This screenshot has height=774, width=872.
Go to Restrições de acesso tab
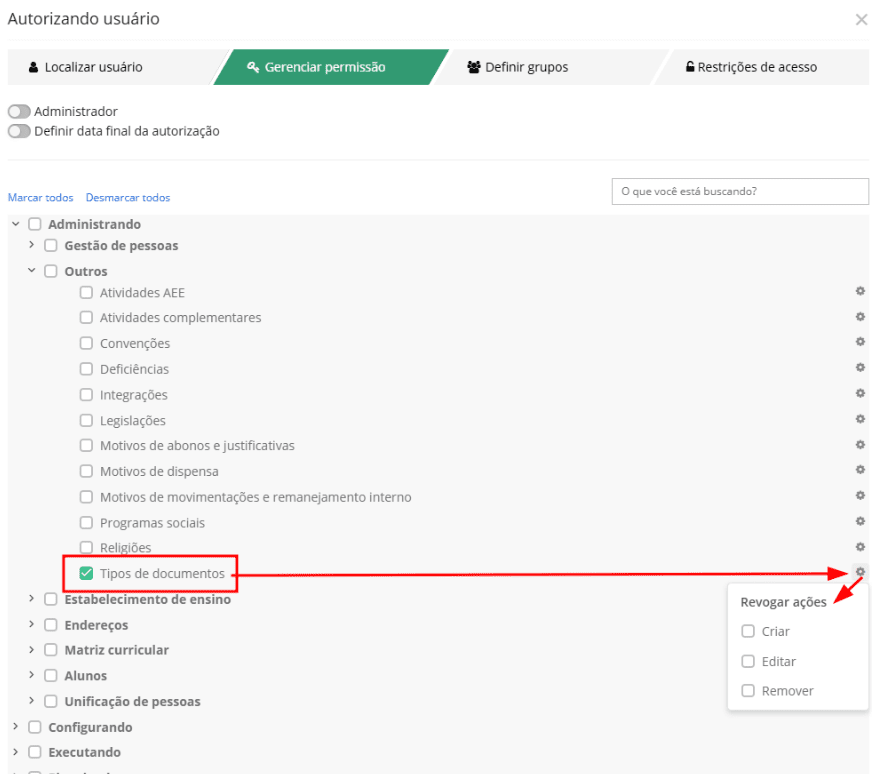762,67
